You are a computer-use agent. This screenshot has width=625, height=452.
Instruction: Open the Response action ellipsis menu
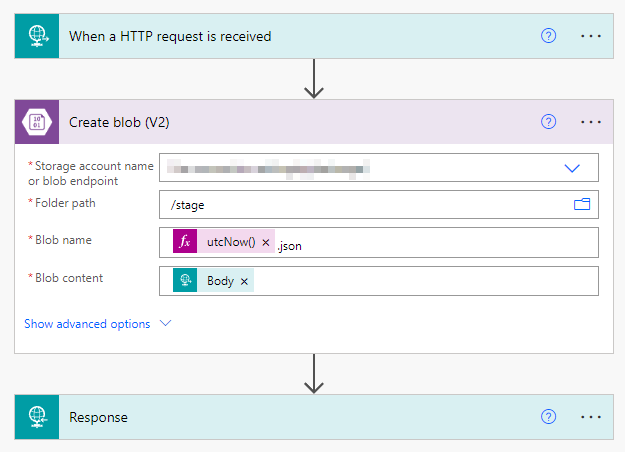(x=591, y=417)
